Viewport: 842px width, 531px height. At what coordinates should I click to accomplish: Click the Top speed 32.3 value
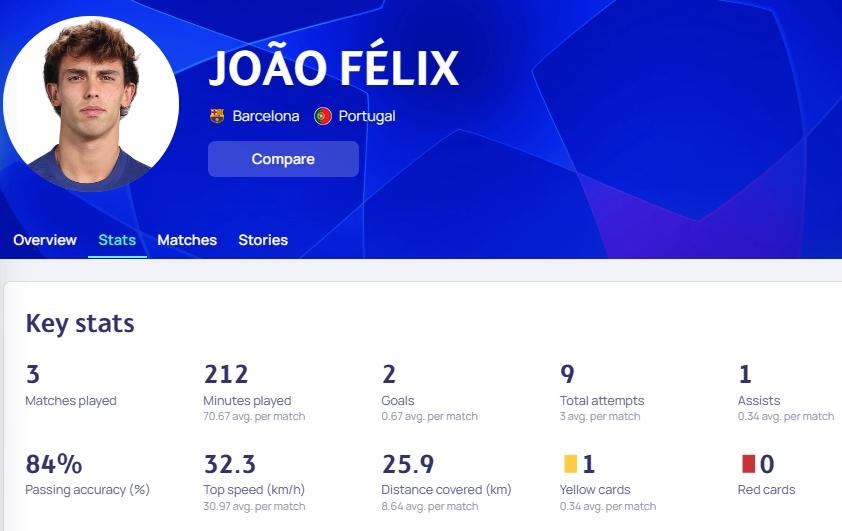pyautogui.click(x=230, y=464)
